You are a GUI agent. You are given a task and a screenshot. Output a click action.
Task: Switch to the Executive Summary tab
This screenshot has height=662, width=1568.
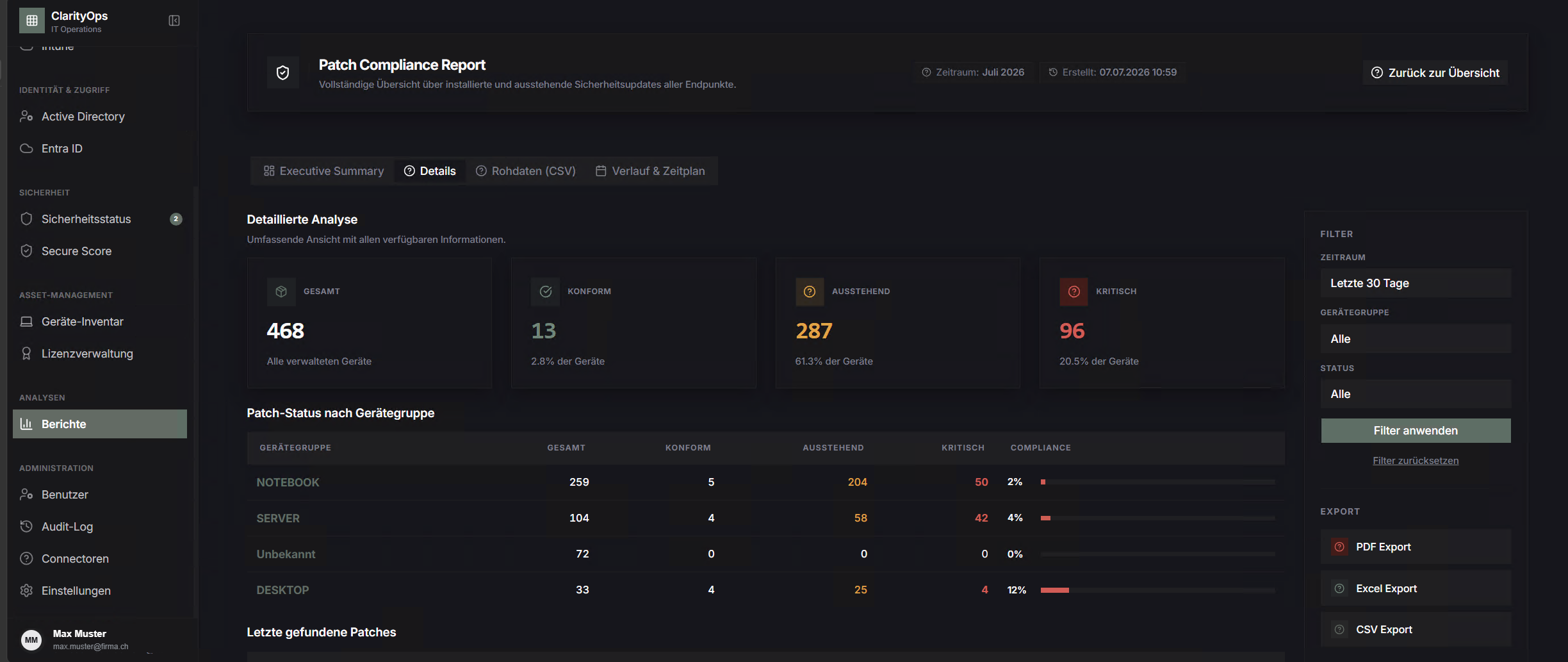(x=323, y=171)
